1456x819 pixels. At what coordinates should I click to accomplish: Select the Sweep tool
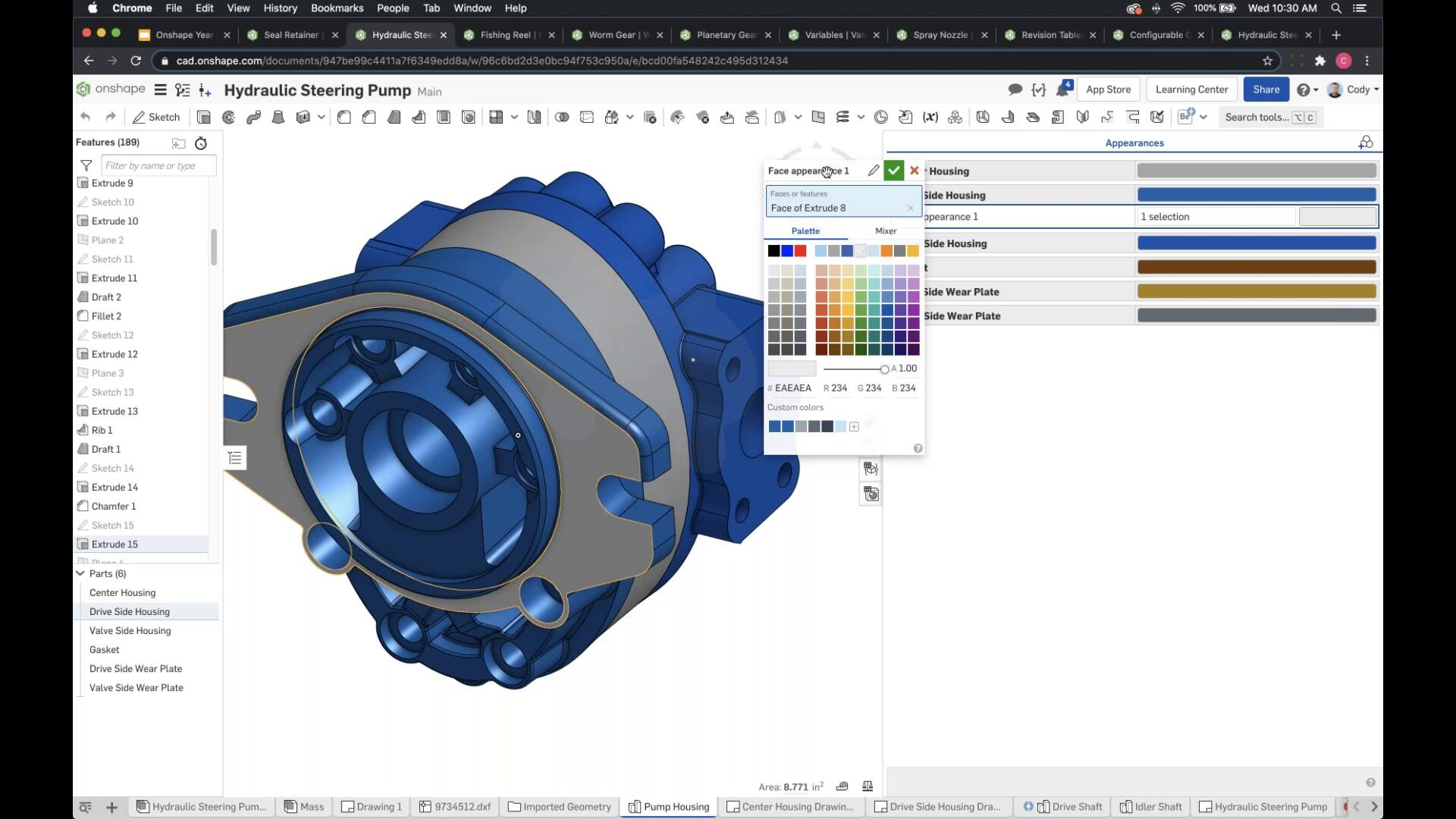pyautogui.click(x=253, y=117)
